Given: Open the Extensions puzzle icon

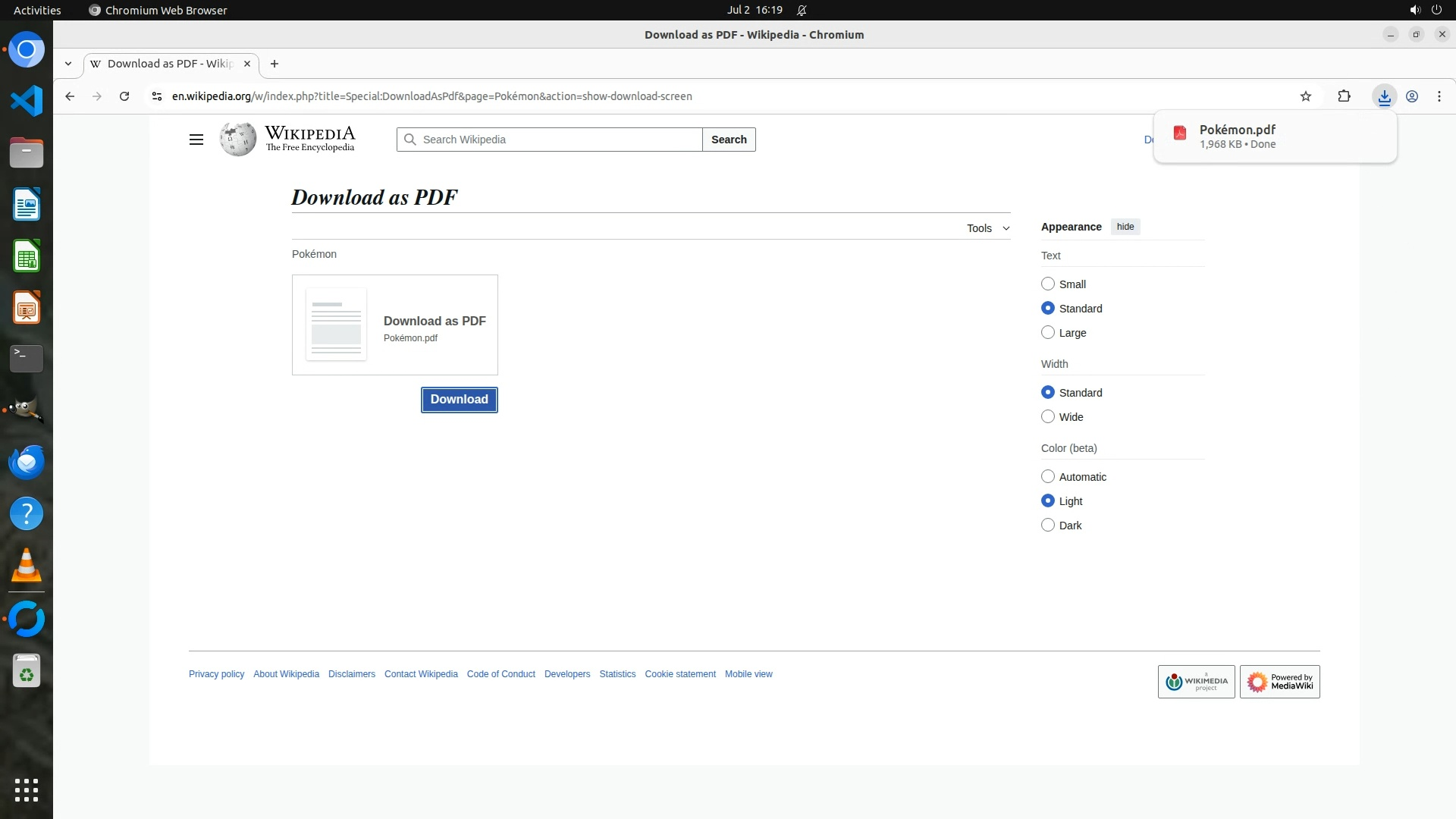Looking at the screenshot, I should (1344, 96).
